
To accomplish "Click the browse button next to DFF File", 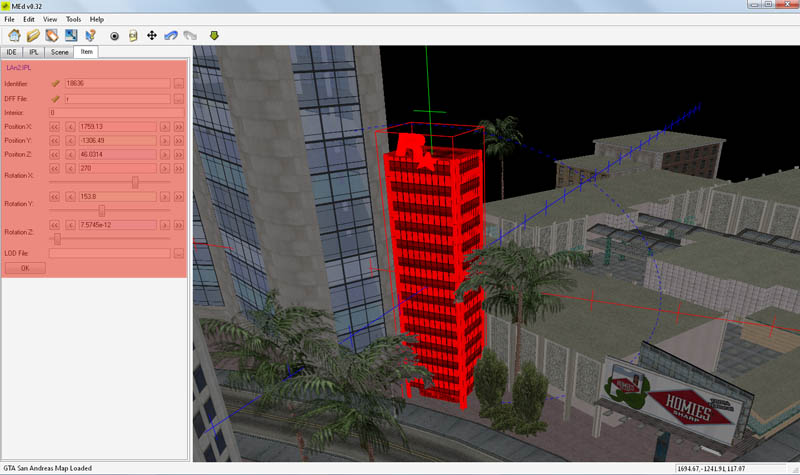I will [178, 99].
